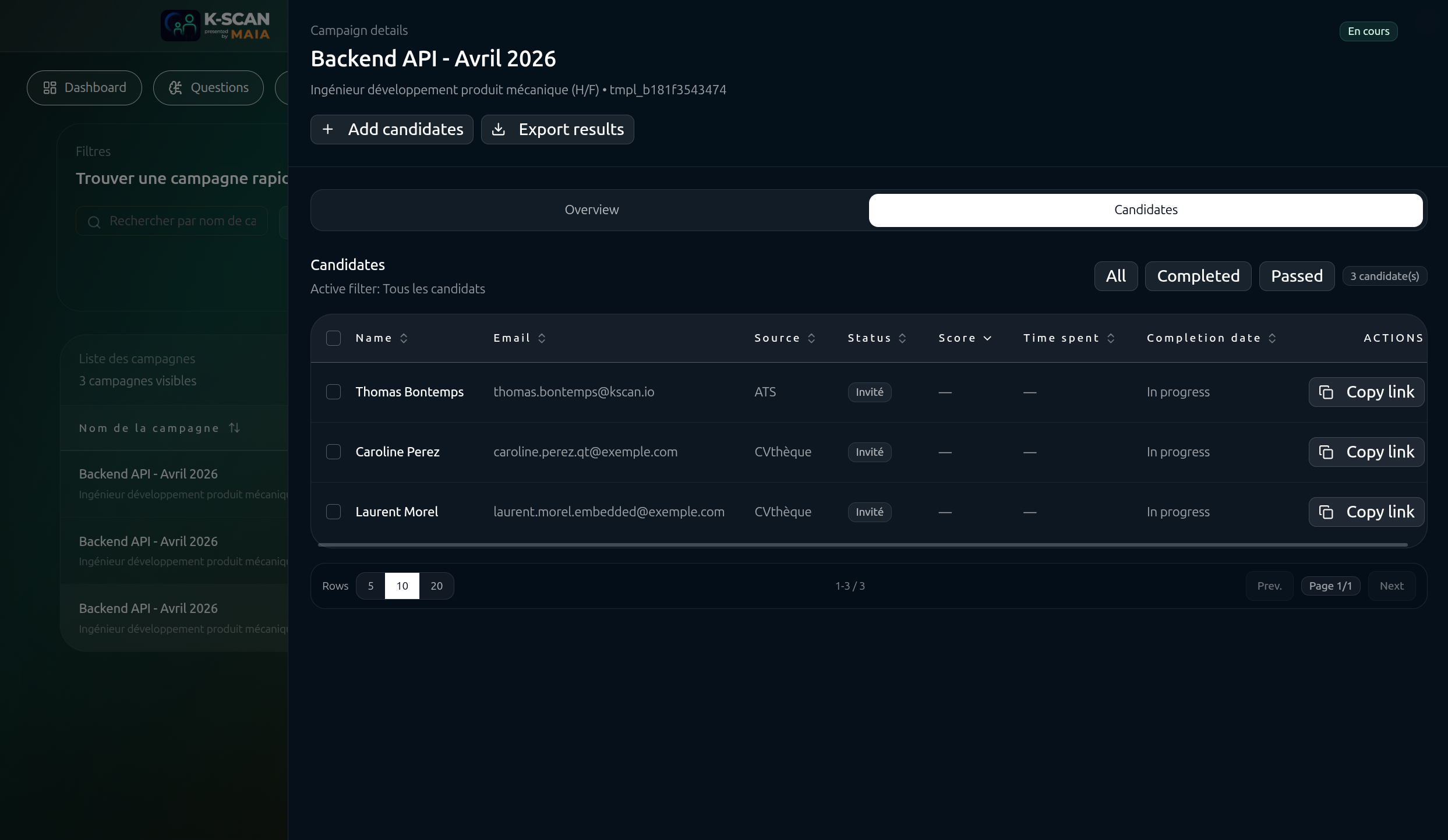Filter candidates by Passed
1448x840 pixels.
(x=1296, y=276)
